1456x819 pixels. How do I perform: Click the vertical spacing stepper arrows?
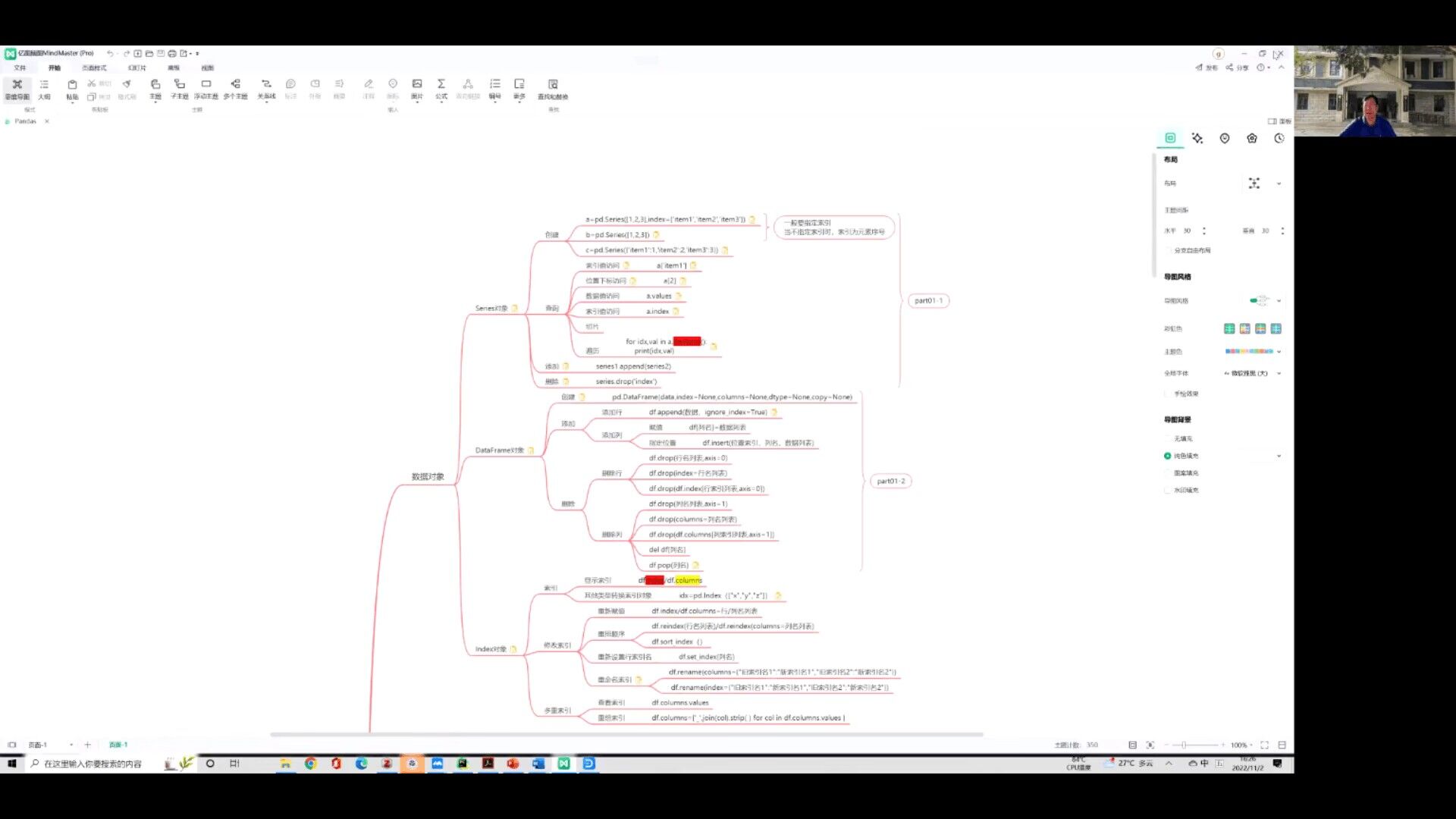1282,231
